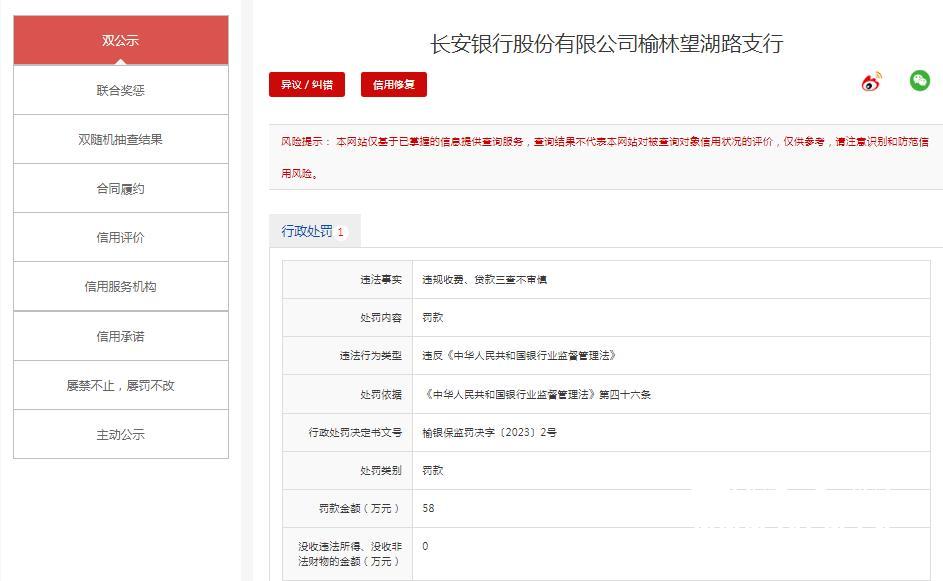
Task: Click the 异议 / 纠错 button
Action: (307, 84)
